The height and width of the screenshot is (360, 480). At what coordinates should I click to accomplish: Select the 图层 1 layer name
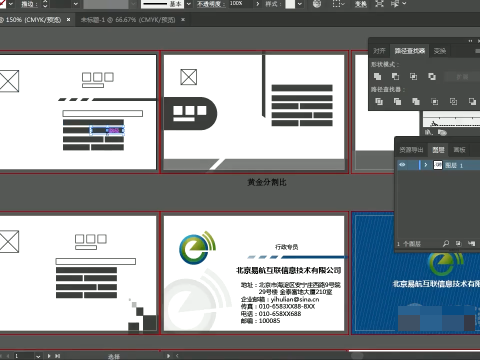(x=454, y=165)
